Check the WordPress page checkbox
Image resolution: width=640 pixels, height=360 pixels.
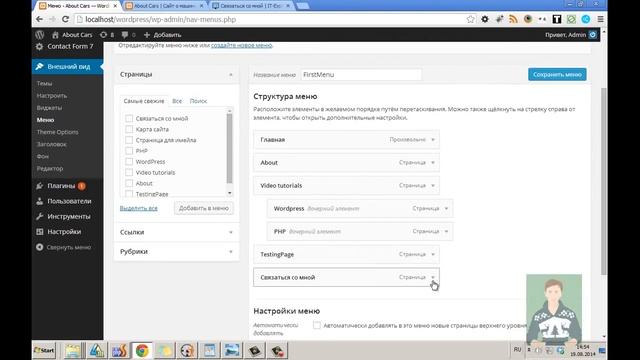coord(129,162)
